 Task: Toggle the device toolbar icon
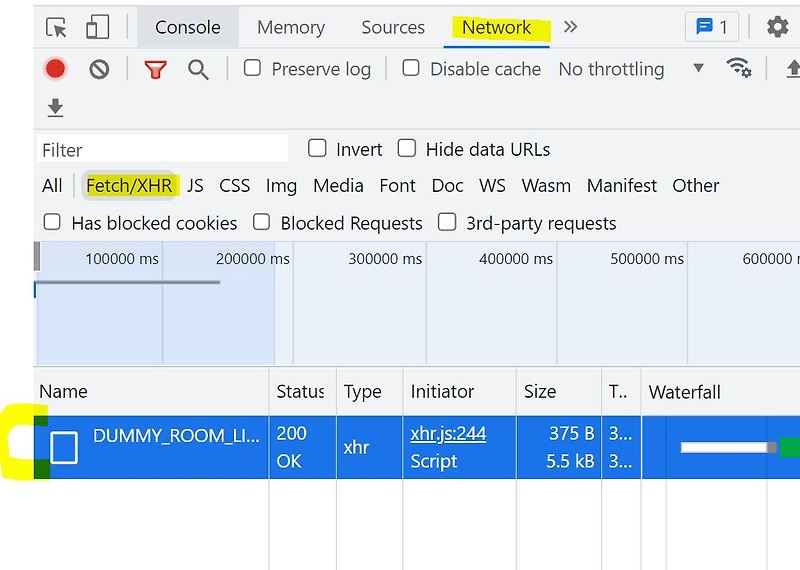[97, 27]
